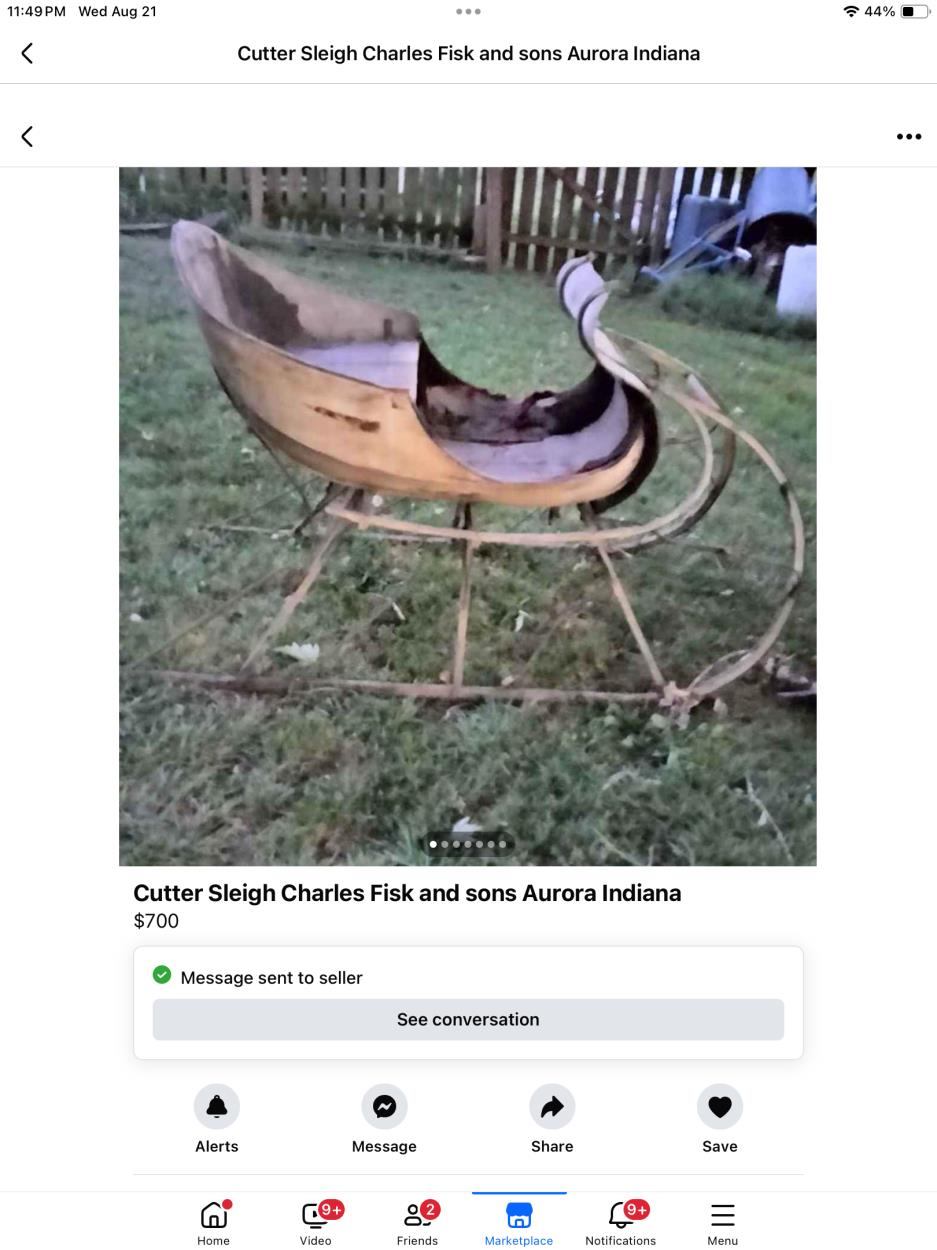Screen dimensions: 937x1250
Task: Open Messenger via the Message icon
Action: (x=384, y=1106)
